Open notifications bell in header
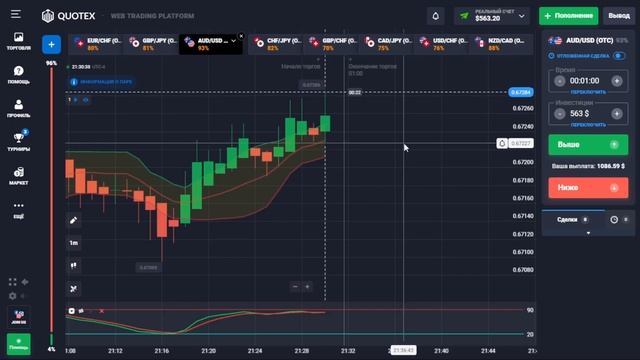 coord(436,16)
